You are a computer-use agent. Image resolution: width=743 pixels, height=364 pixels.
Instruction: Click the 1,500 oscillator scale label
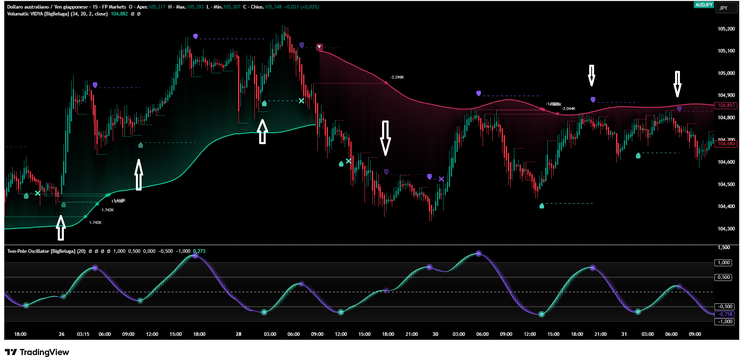(724, 248)
